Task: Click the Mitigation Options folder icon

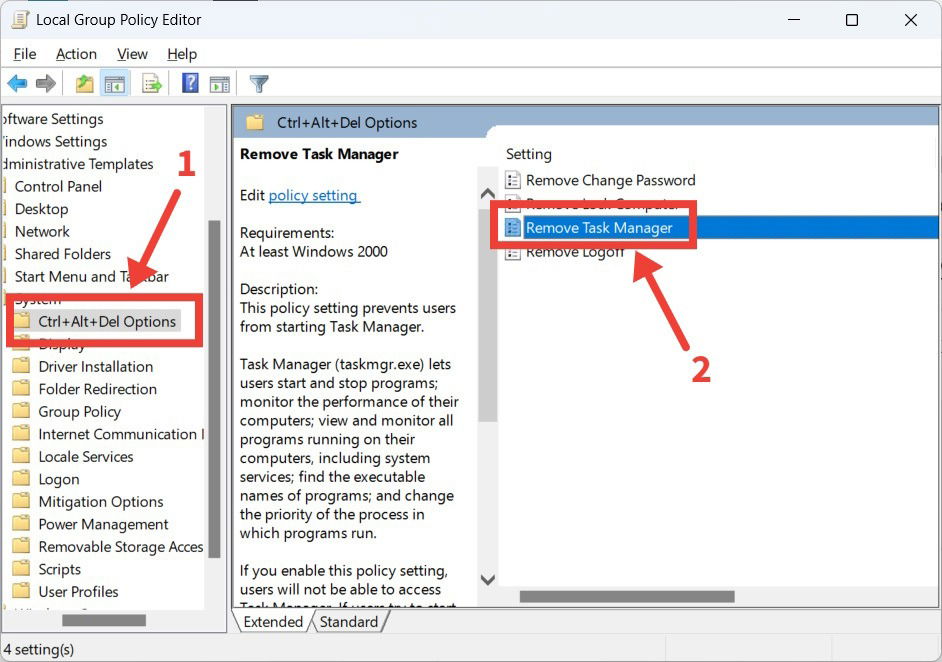Action: [22, 501]
